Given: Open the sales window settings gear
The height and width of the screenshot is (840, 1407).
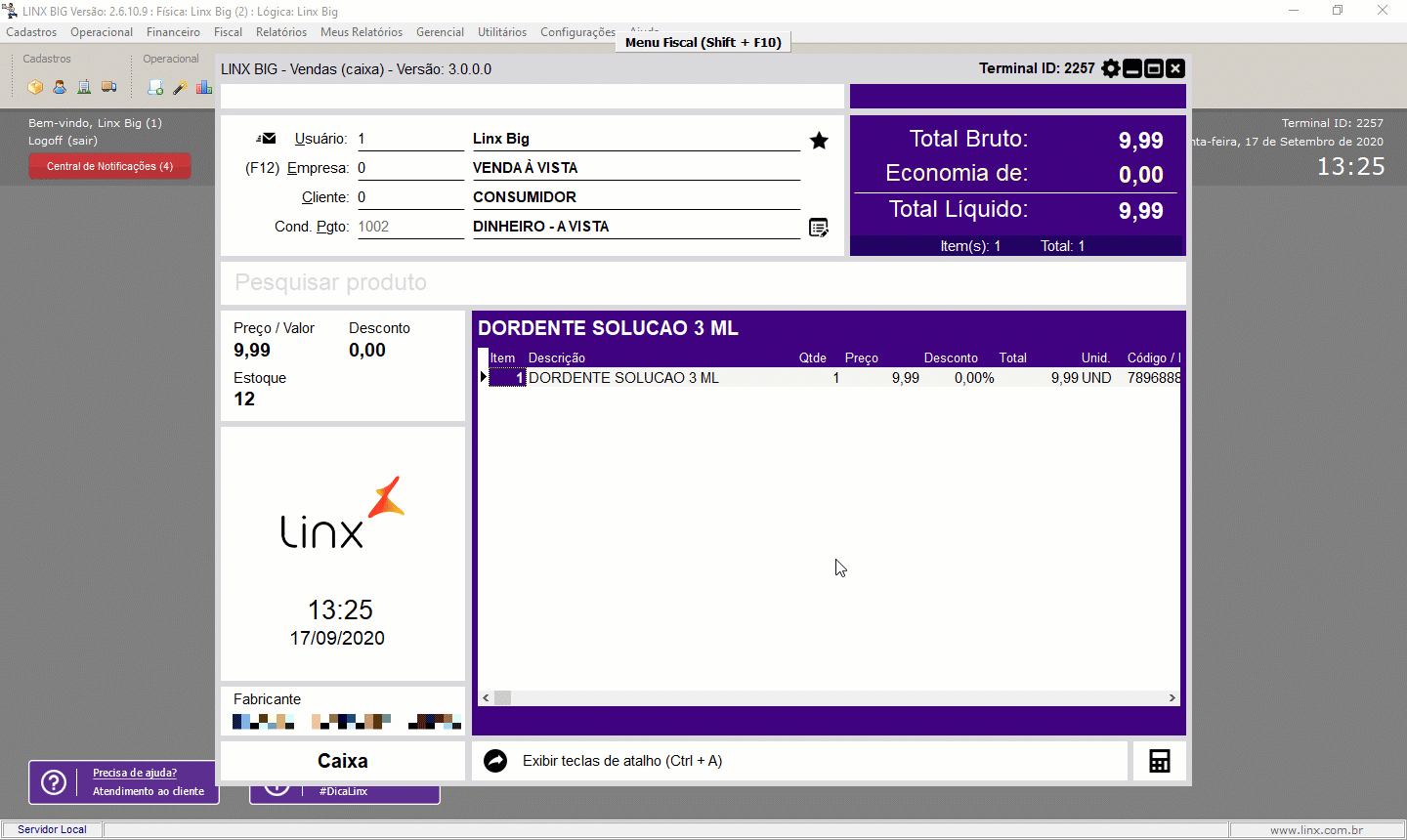Looking at the screenshot, I should point(1111,68).
